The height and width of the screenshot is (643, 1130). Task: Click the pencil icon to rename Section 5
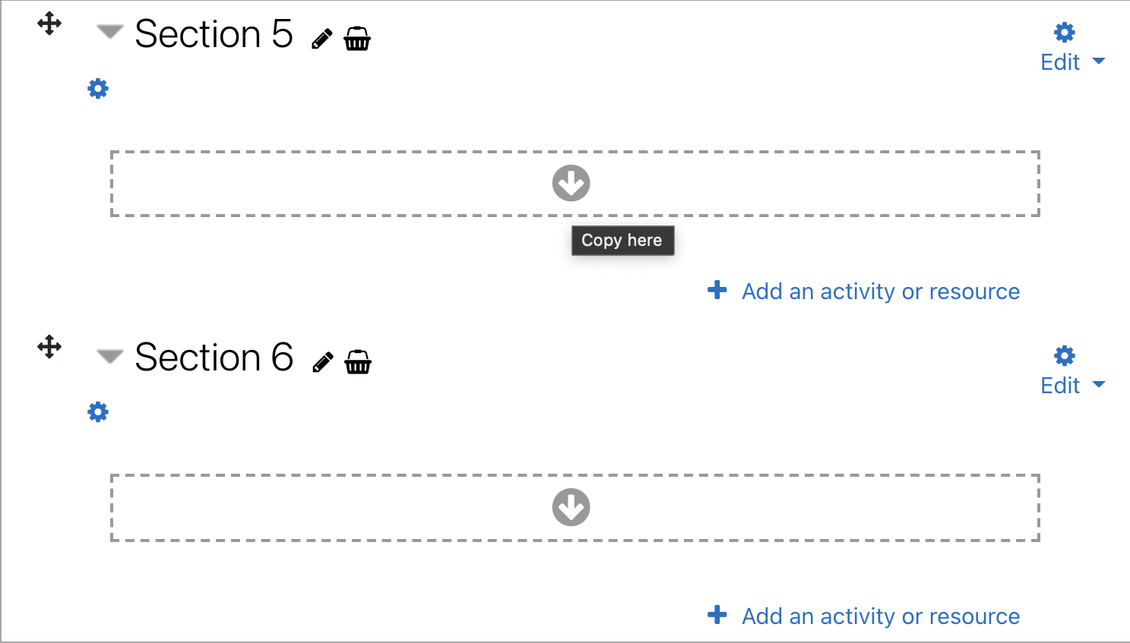pos(322,39)
